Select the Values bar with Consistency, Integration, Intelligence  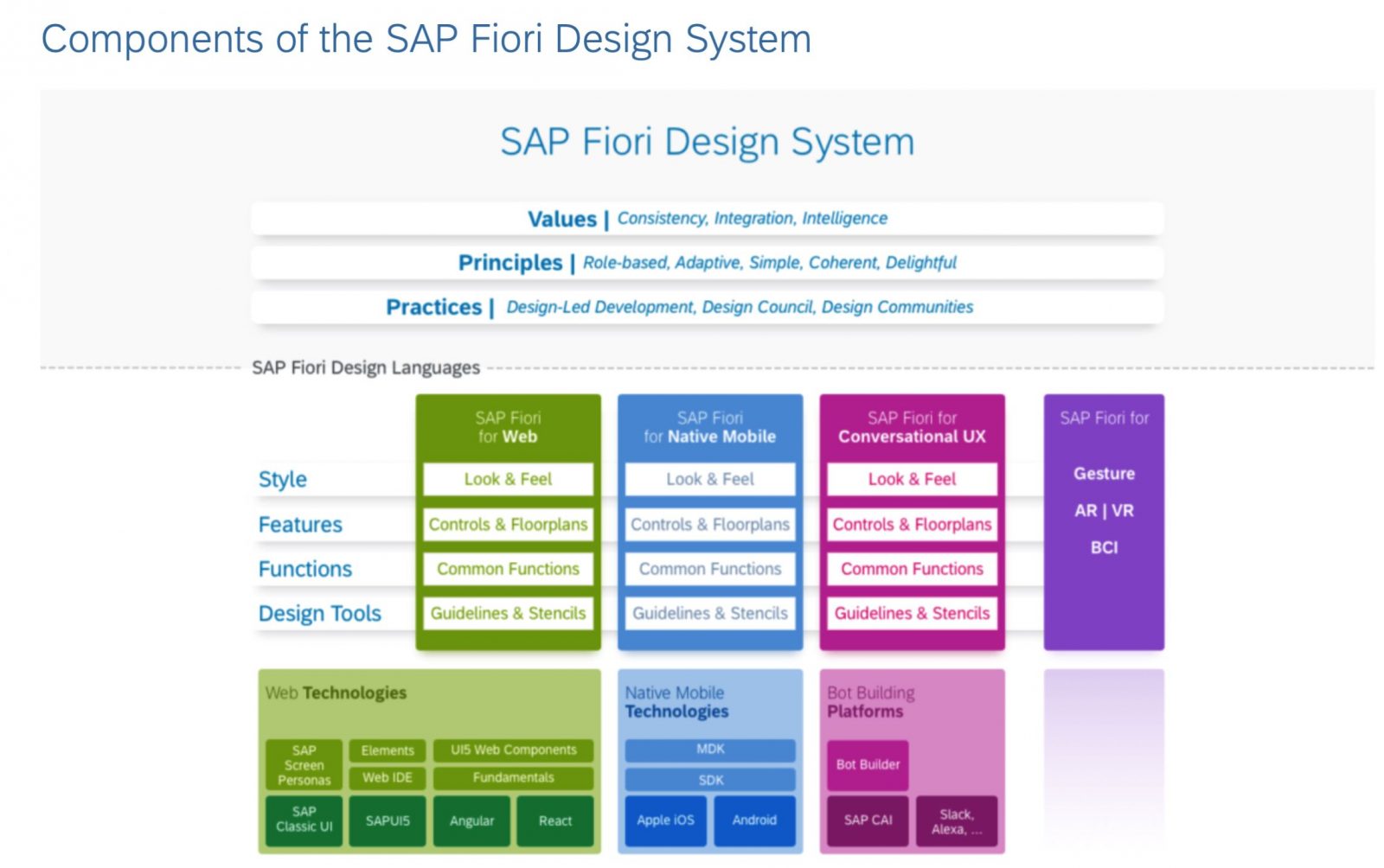pyautogui.click(x=707, y=219)
